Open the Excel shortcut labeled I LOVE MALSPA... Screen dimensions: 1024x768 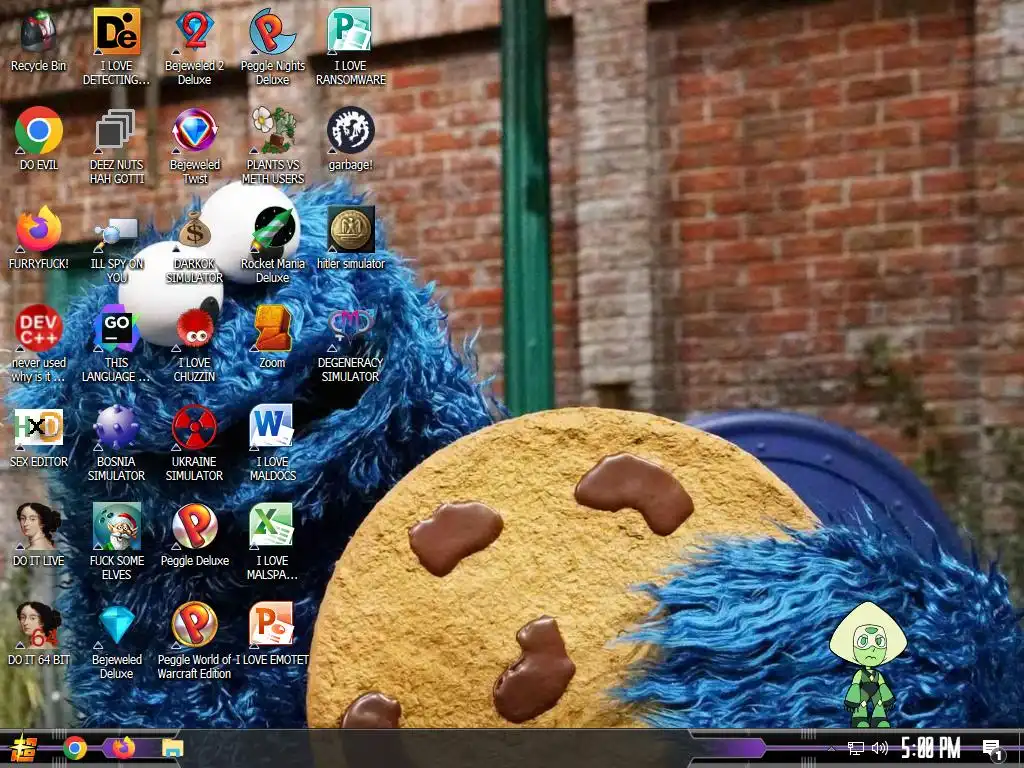pos(272,543)
